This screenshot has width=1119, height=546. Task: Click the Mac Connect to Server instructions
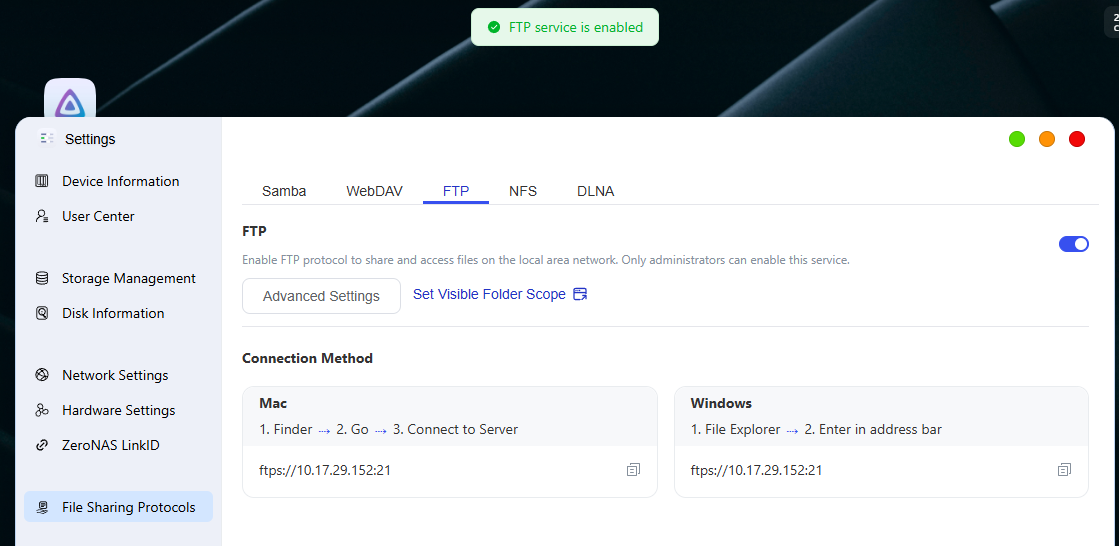click(x=389, y=430)
